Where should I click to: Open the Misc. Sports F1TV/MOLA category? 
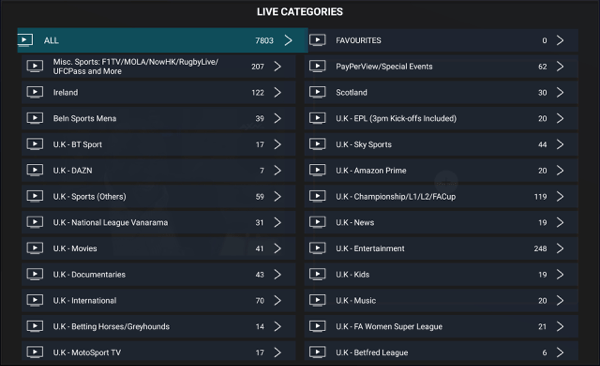coord(158,66)
